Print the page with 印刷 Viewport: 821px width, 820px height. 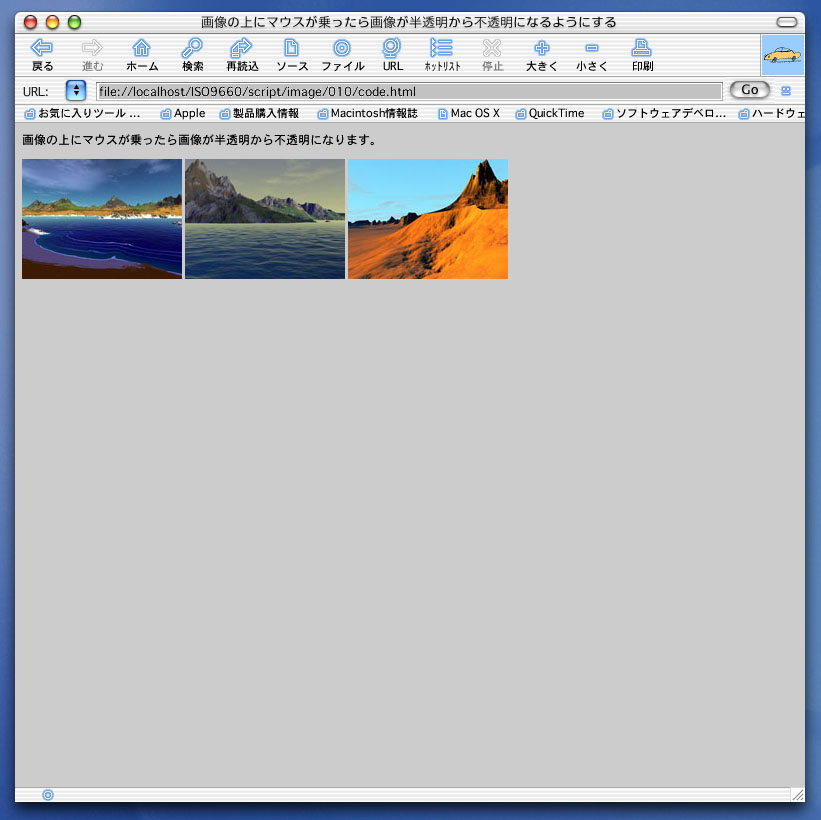click(x=642, y=54)
